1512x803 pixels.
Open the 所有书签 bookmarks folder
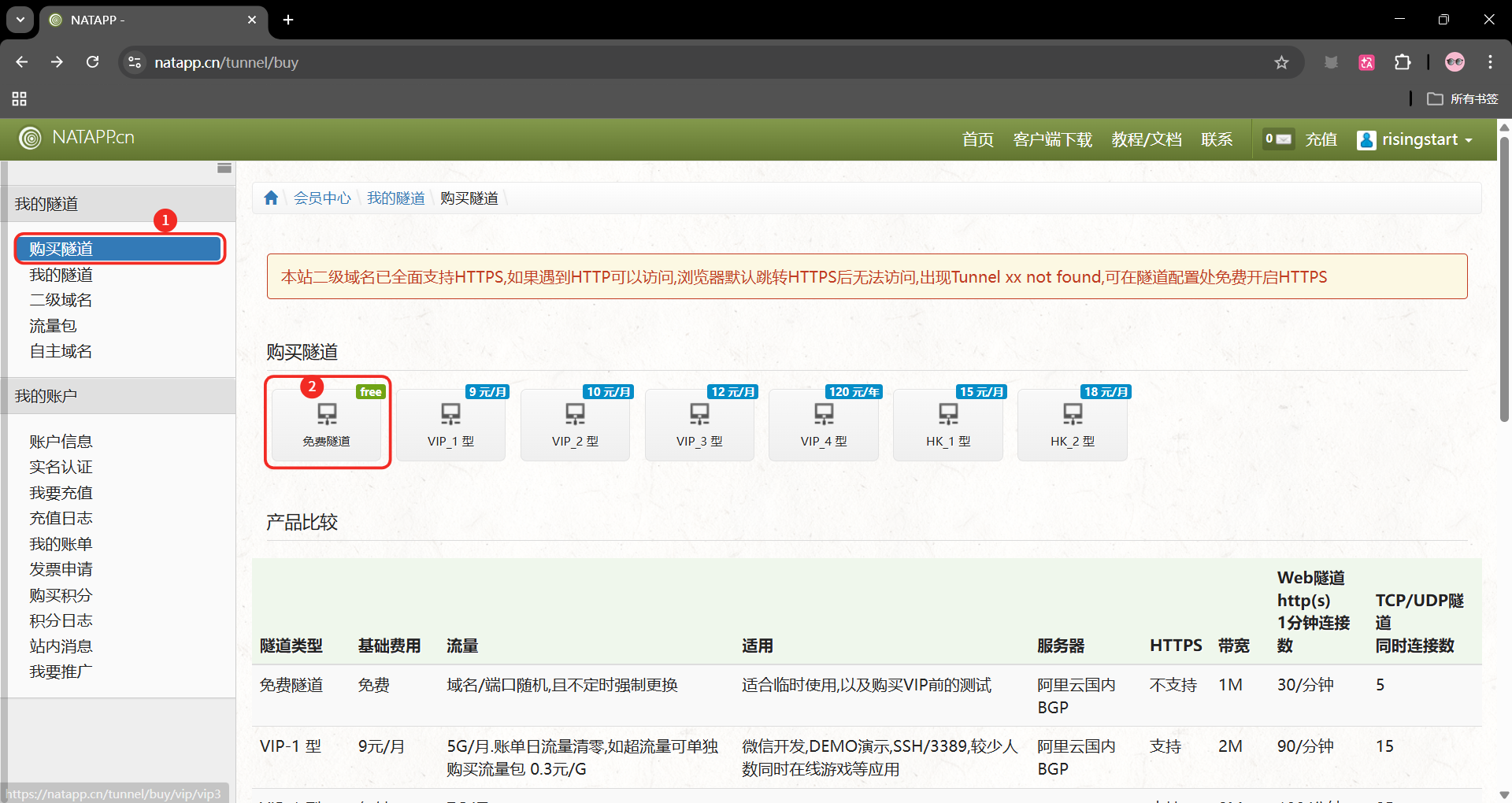tap(1462, 98)
